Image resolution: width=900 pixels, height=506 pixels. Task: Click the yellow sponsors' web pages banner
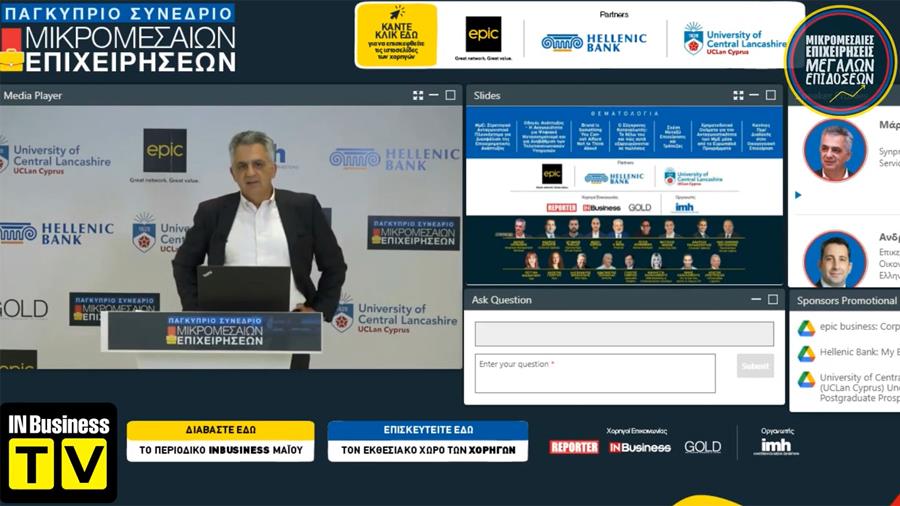tap(396, 36)
